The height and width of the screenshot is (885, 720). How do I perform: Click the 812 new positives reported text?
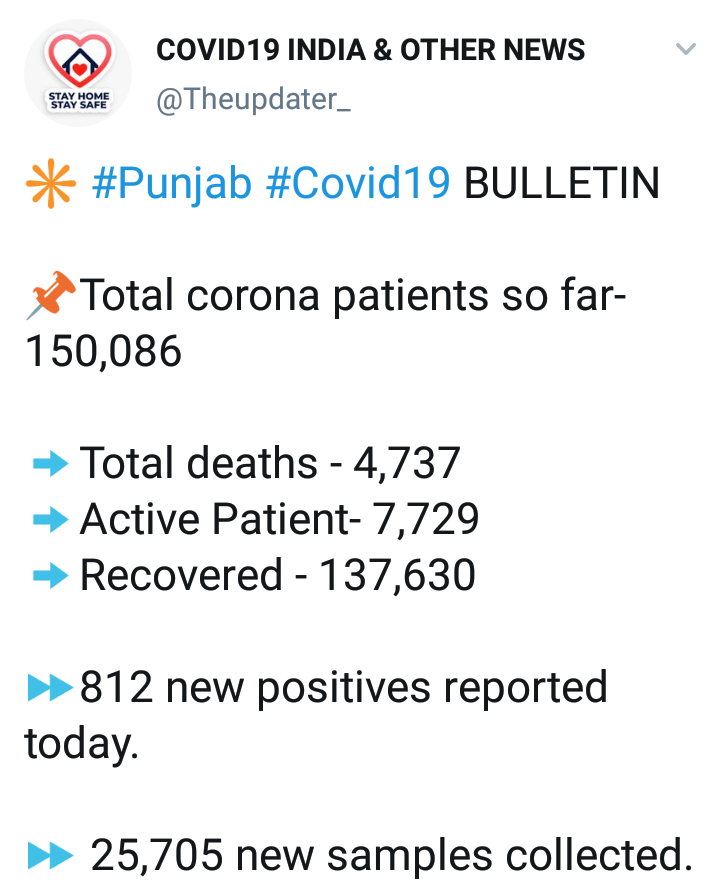(x=343, y=688)
